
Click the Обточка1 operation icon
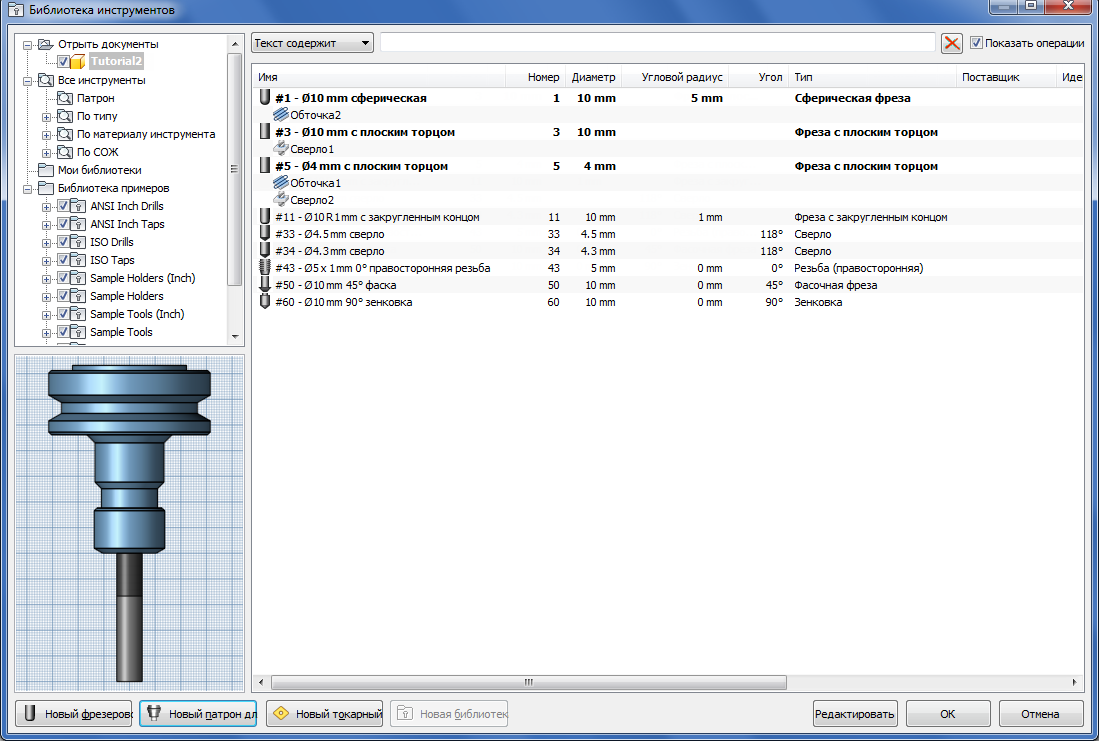pos(281,183)
